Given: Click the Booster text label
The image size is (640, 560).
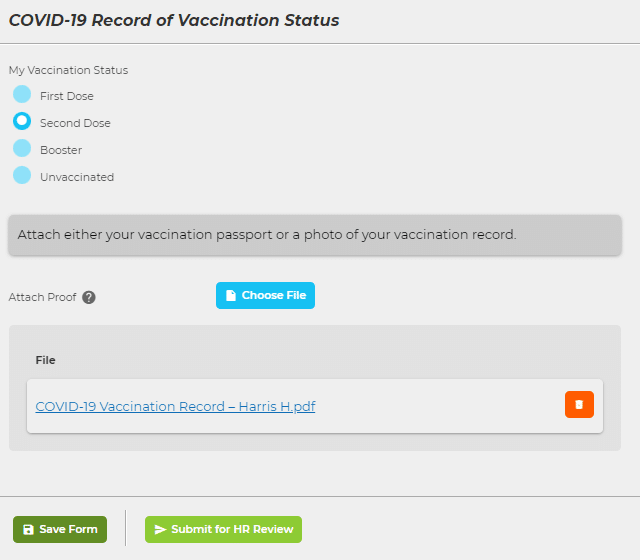Looking at the screenshot, I should [x=61, y=150].
